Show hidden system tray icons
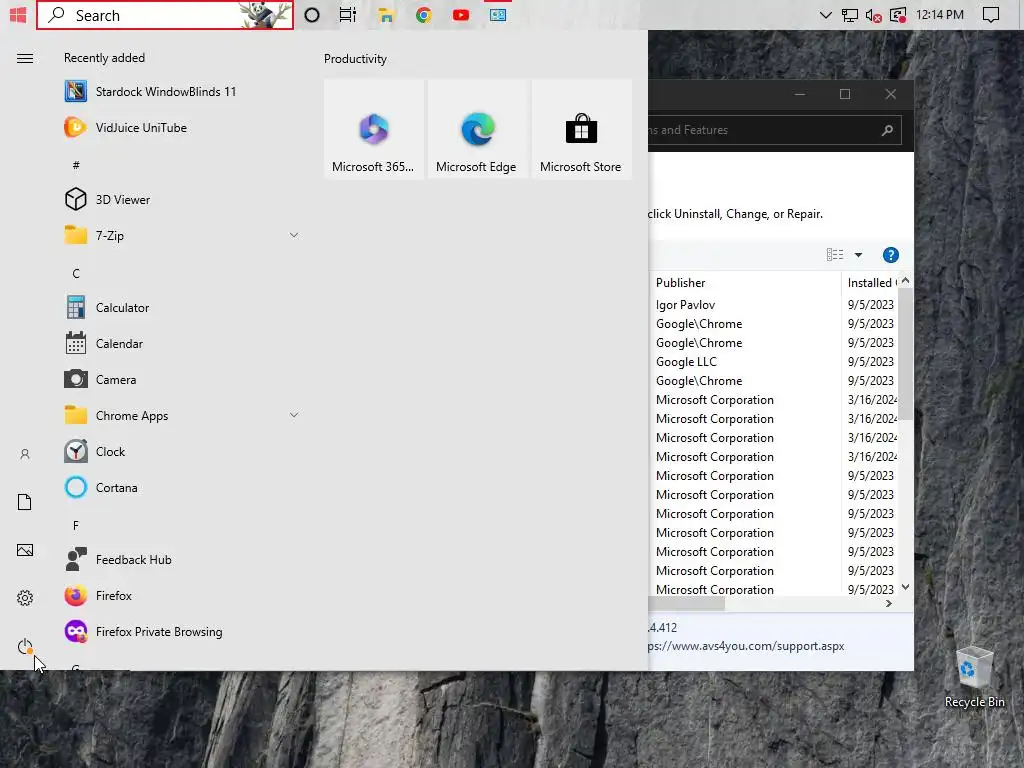This screenshot has width=1024, height=768. click(825, 15)
